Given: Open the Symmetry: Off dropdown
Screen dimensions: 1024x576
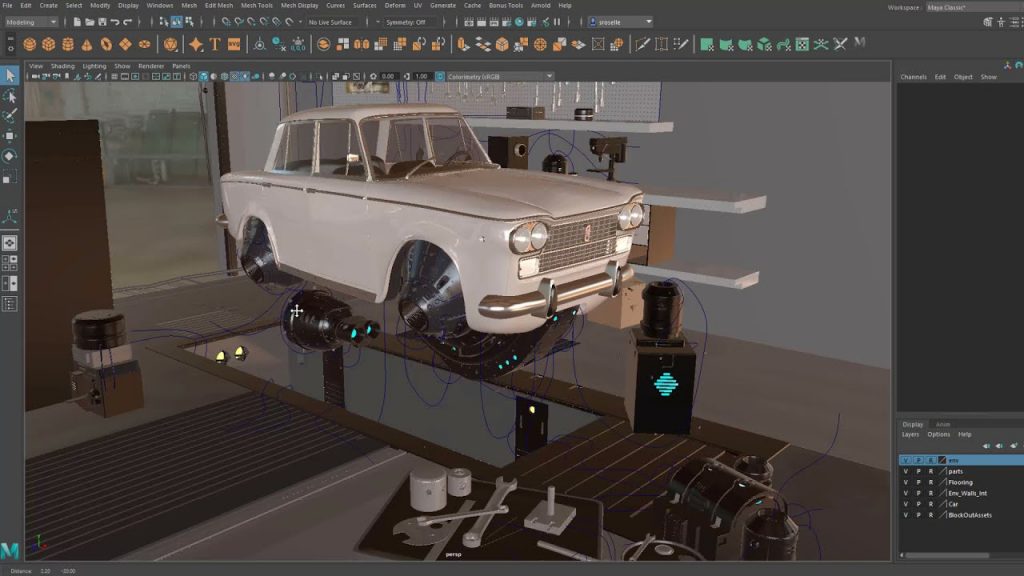Looking at the screenshot, I should coord(407,21).
